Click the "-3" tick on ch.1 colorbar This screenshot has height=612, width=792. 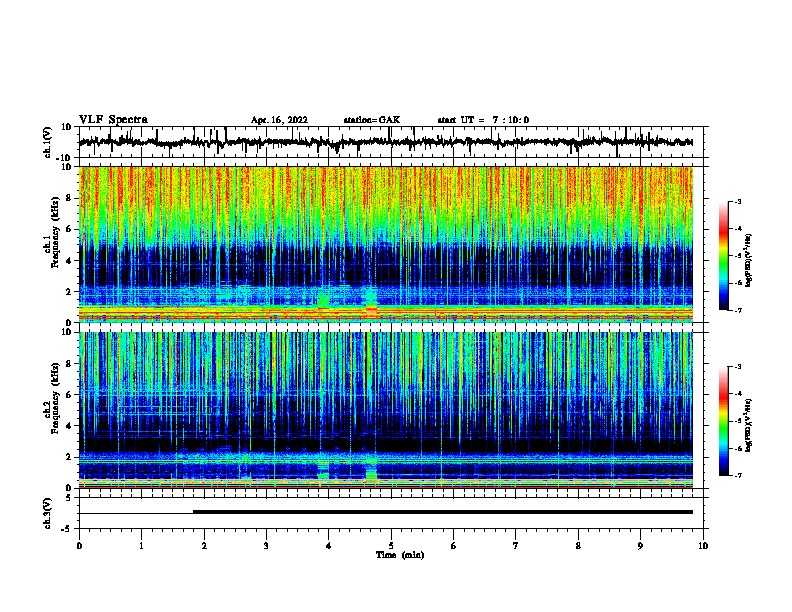point(737,201)
